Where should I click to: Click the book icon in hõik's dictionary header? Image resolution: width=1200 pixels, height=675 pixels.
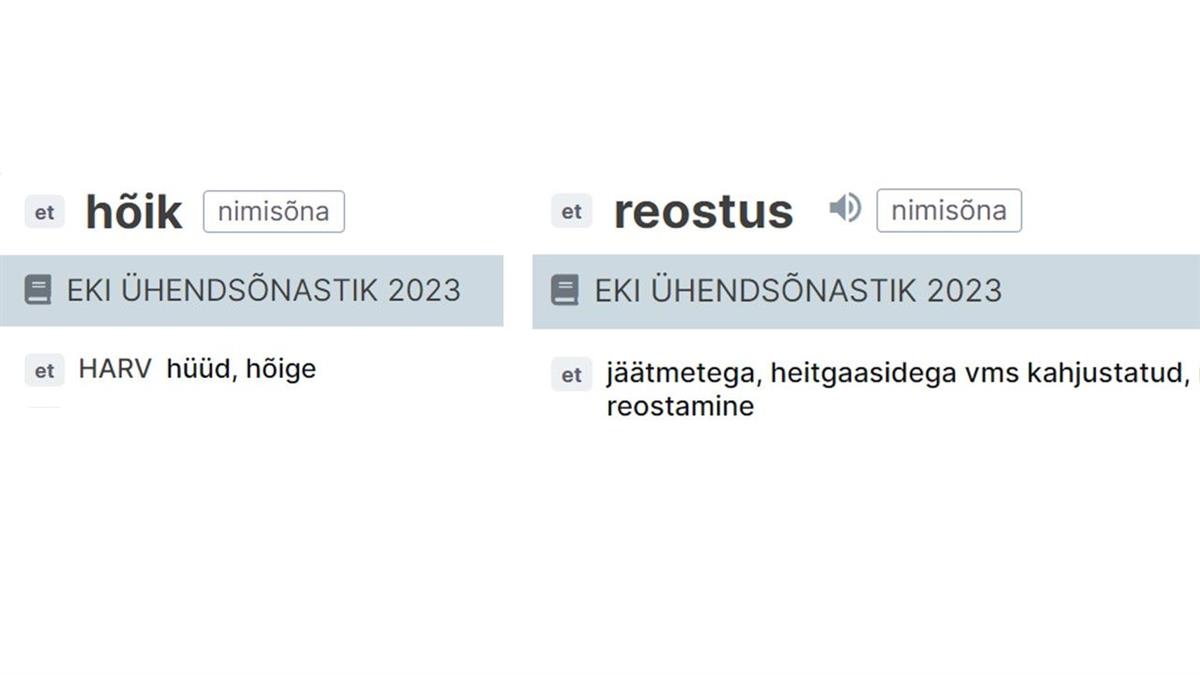coord(38,291)
